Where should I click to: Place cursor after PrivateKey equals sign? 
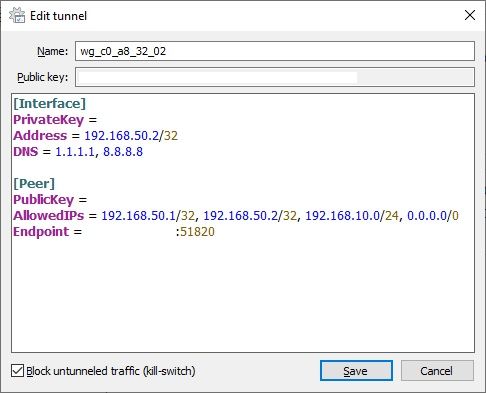pyautogui.click(x=99, y=120)
